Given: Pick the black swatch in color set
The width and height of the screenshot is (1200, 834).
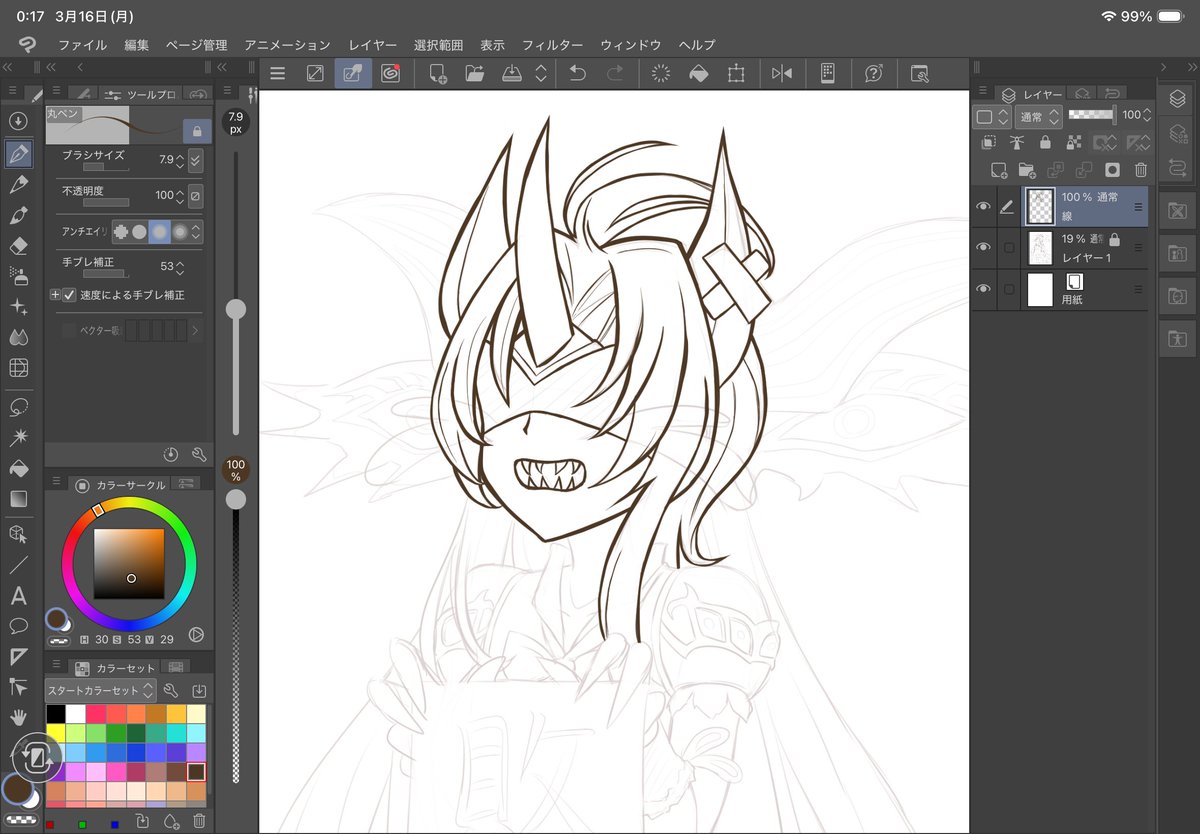Looking at the screenshot, I should (56, 714).
